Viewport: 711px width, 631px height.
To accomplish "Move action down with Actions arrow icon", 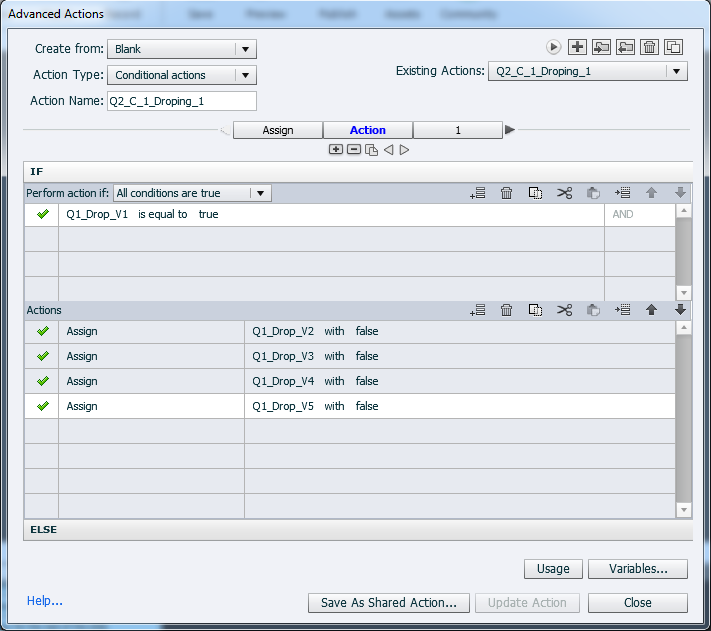I will tap(680, 311).
